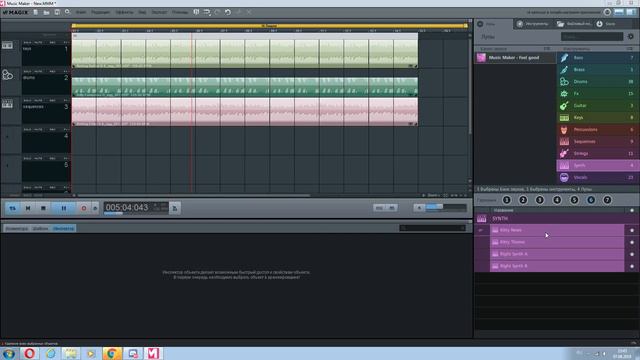Image resolution: width=640 pixels, height=360 pixels.
Task: Select the Brass instrument category
Action: 598,70
